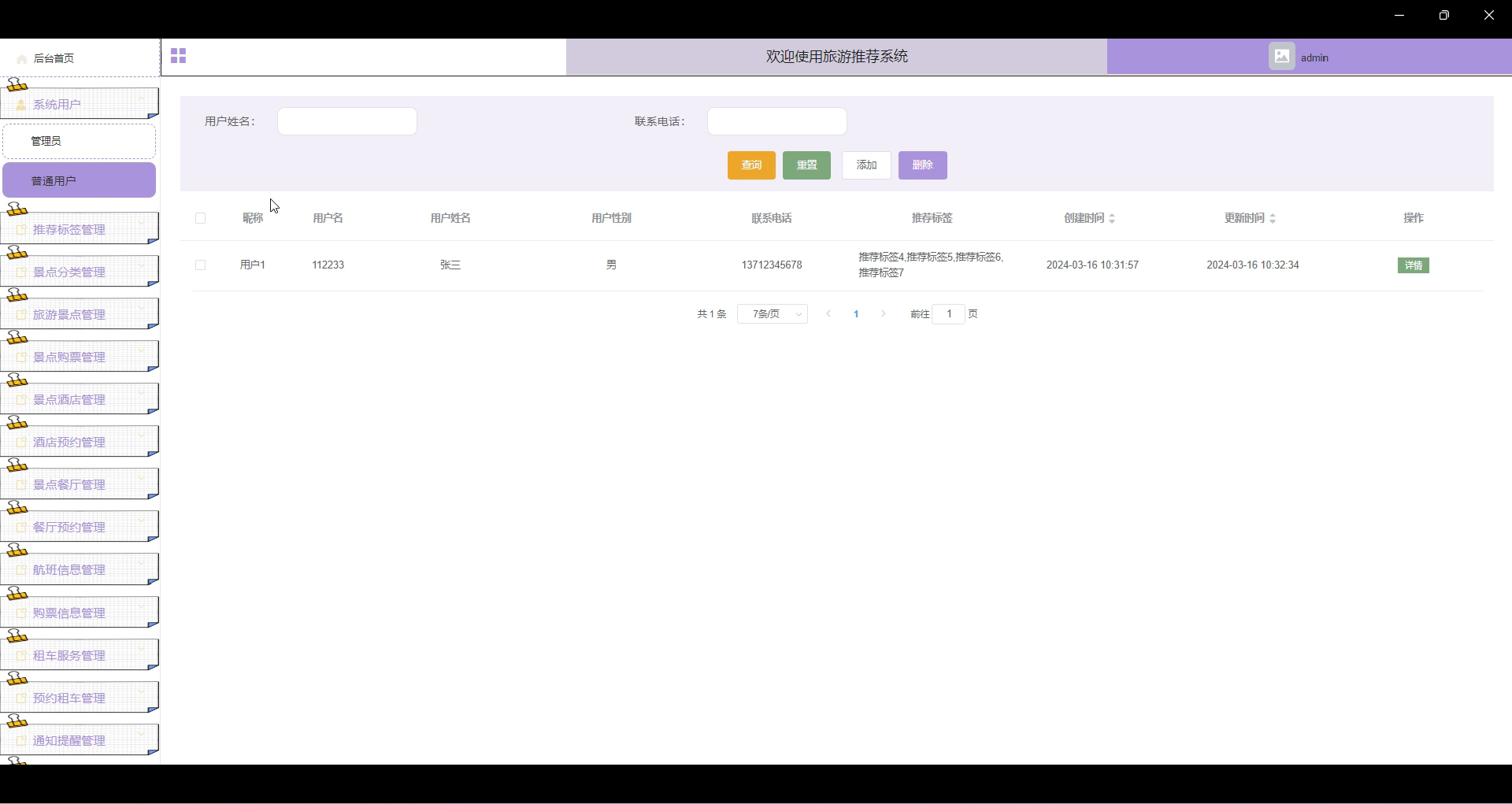Click the note icon beside 景点餐厅管理
Image resolution: width=1512 pixels, height=804 pixels.
[21, 485]
